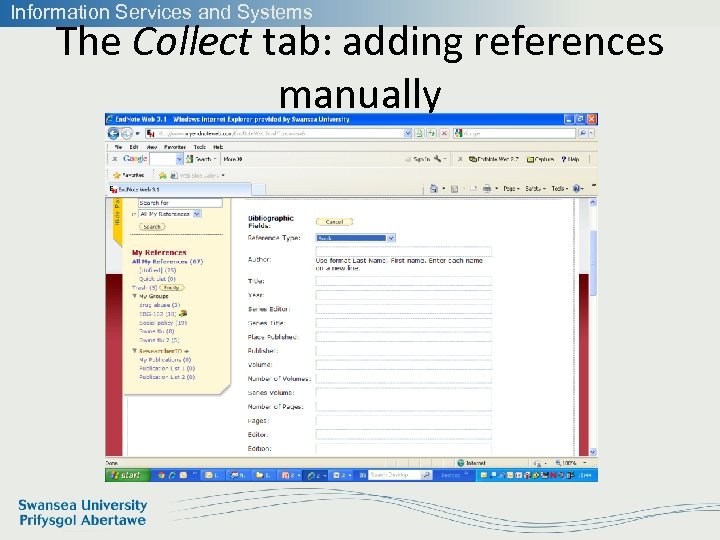Click the EndNote toolbar Help button

click(x=570, y=159)
